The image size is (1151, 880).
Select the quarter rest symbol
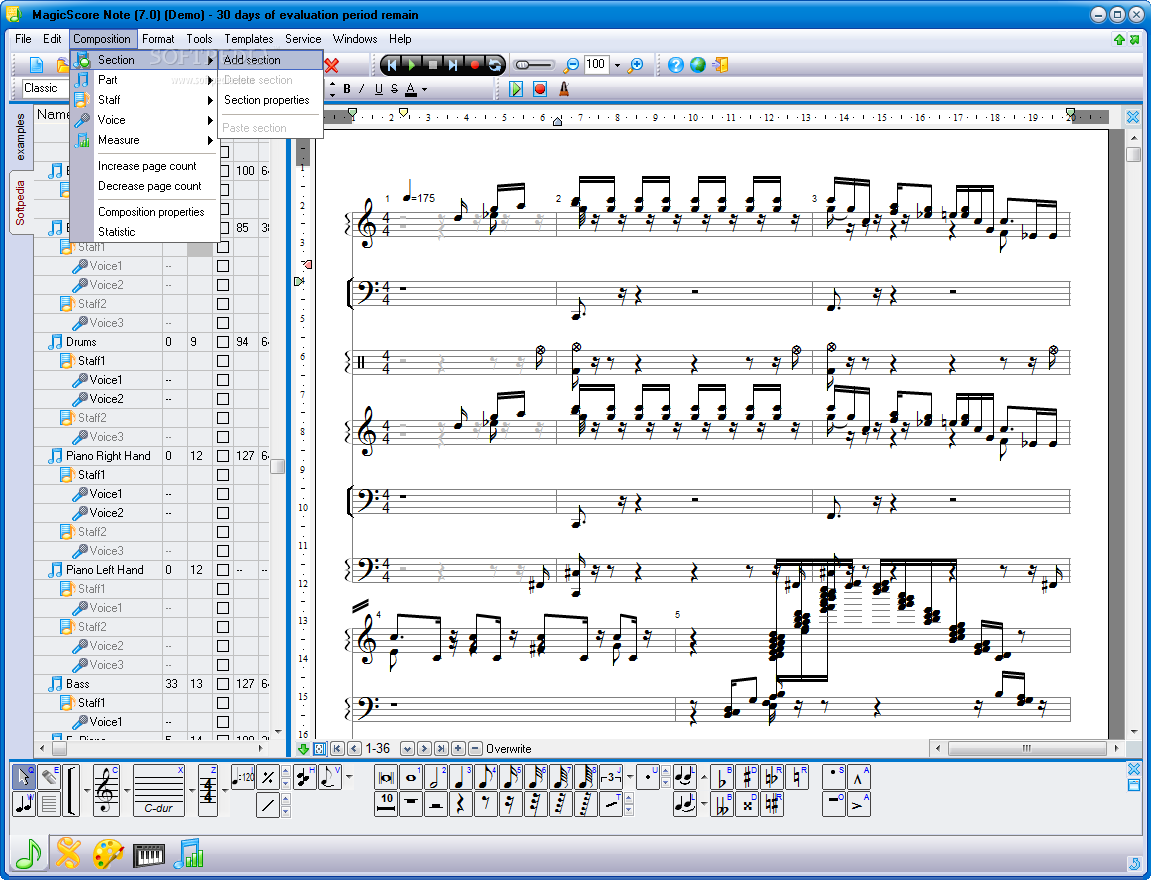[x=460, y=804]
